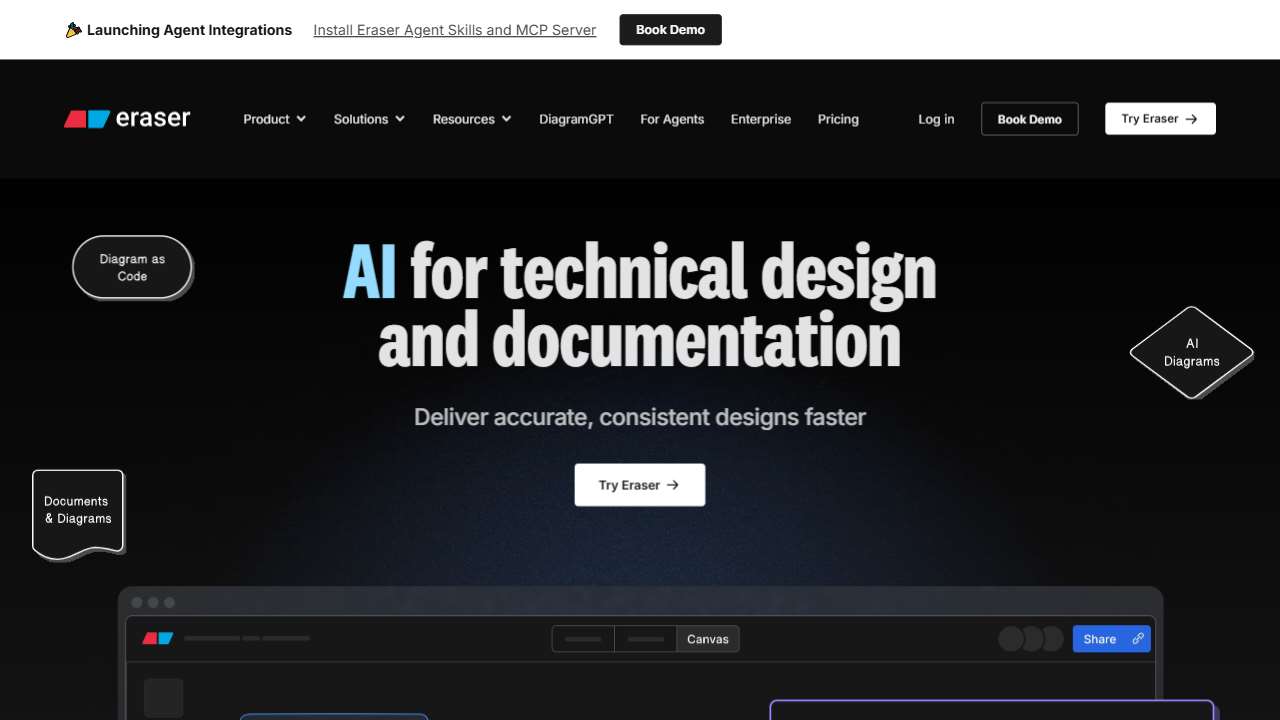Open the Solutions dropdown menu
Image resolution: width=1280 pixels, height=720 pixels.
(x=369, y=119)
